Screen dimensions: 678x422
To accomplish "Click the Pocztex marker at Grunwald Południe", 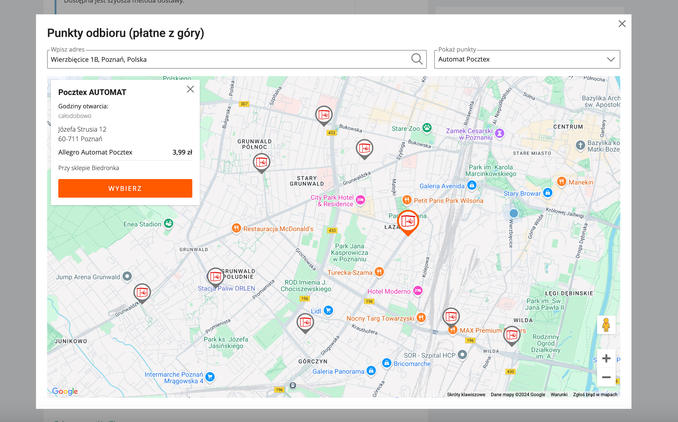I will click(x=215, y=277).
